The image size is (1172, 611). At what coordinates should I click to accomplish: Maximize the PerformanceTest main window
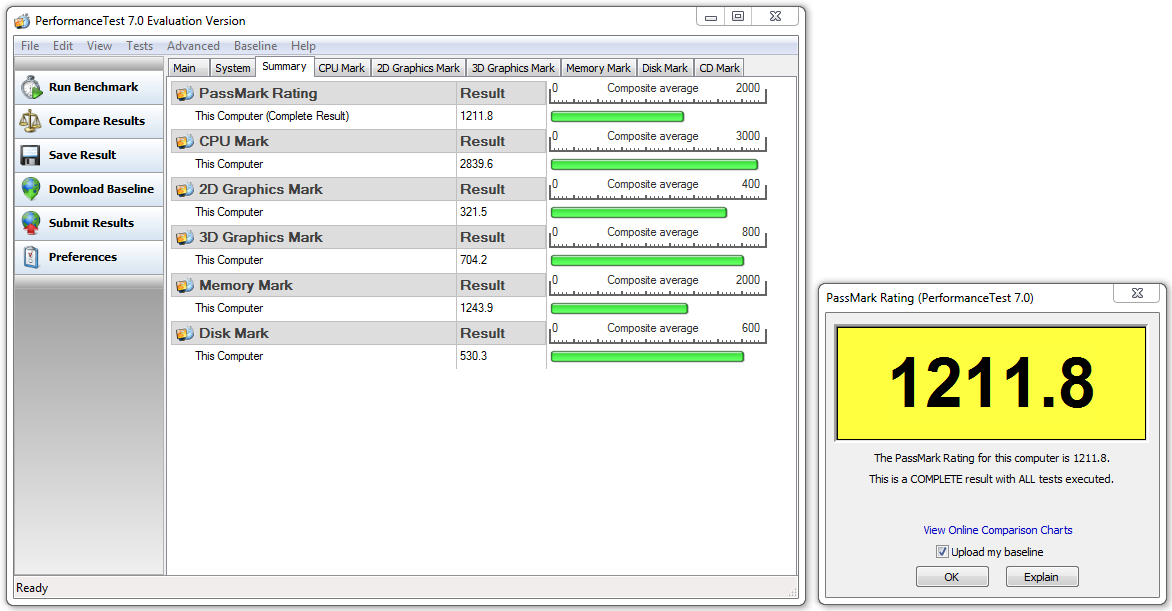pyautogui.click(x=738, y=16)
